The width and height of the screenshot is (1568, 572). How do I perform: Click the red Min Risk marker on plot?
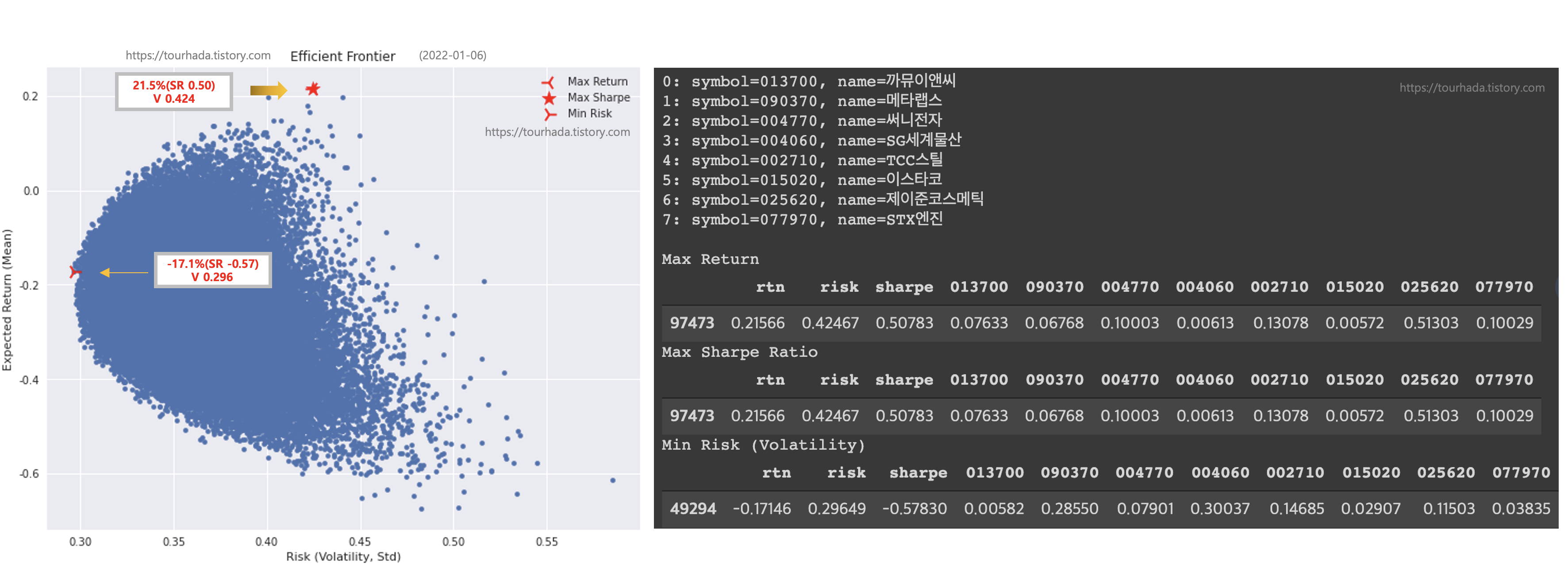point(74,272)
